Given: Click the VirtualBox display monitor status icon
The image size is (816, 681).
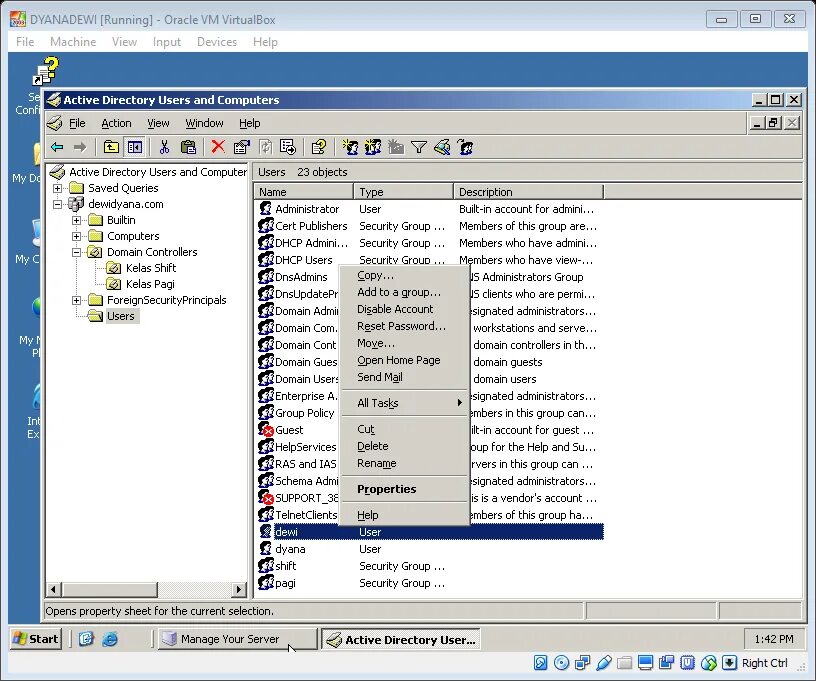Looking at the screenshot, I should (645, 663).
